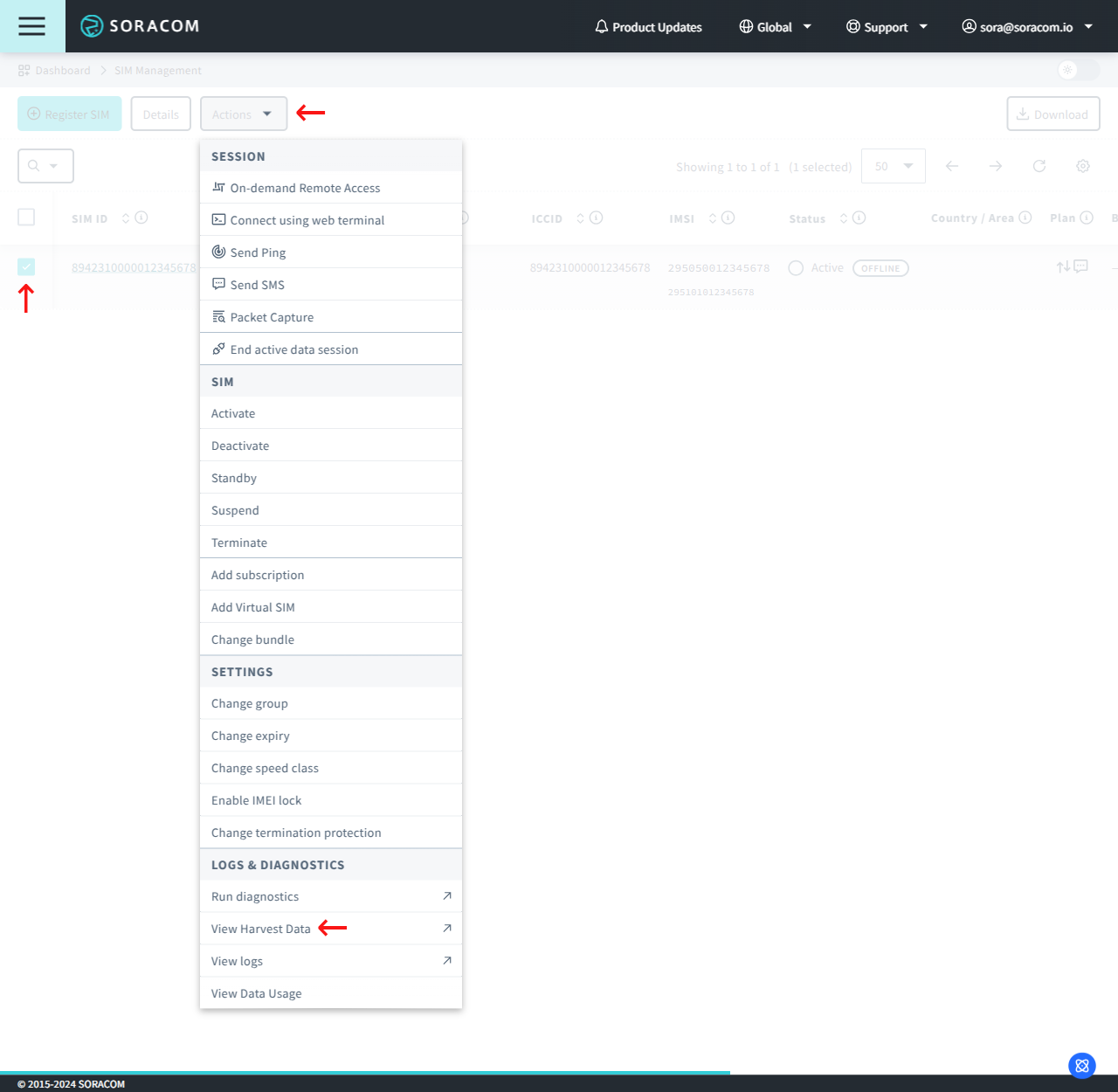The image size is (1118, 1092).
Task: Uncheck the selected SIM row checkbox
Action: (x=26, y=267)
